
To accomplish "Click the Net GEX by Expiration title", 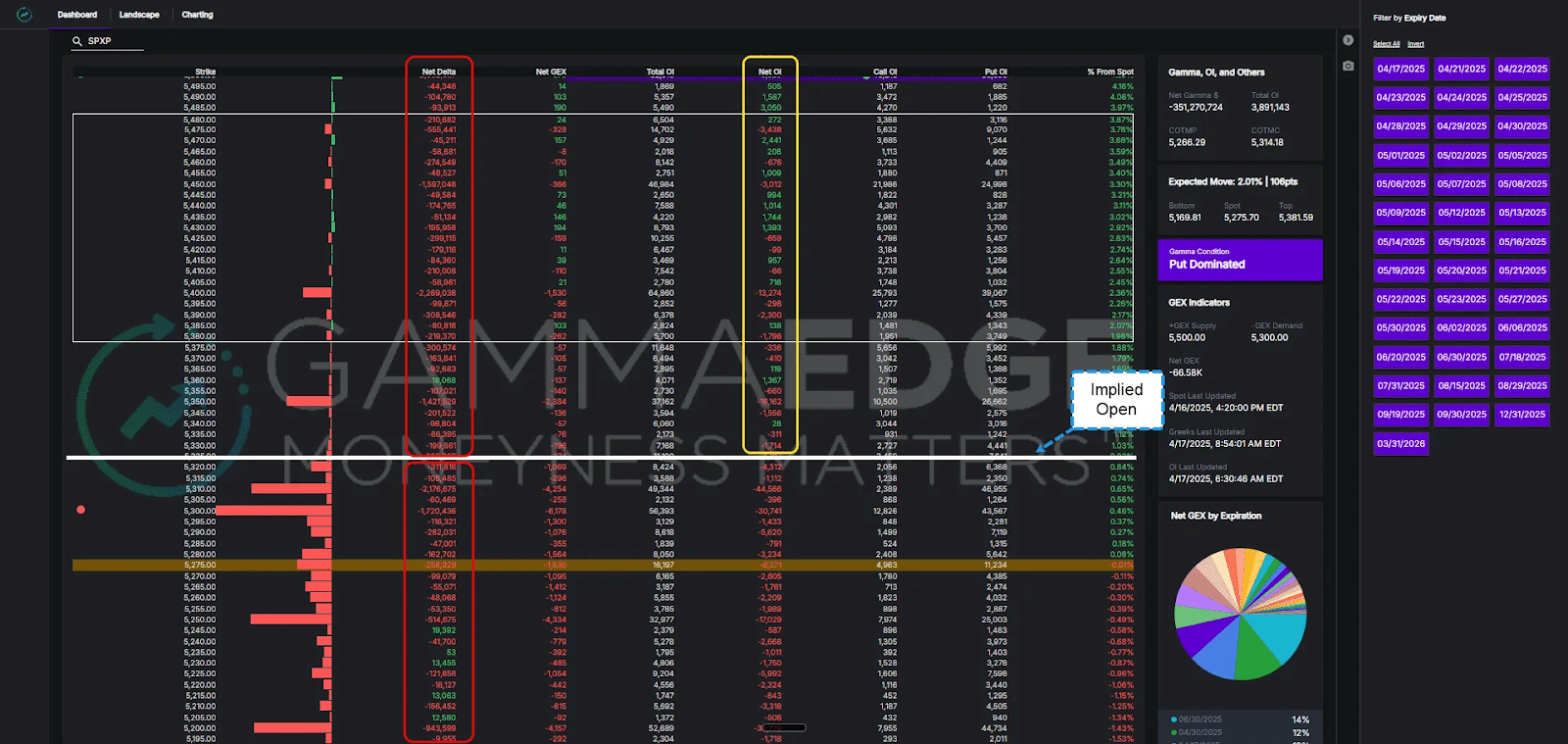I will [x=1216, y=516].
